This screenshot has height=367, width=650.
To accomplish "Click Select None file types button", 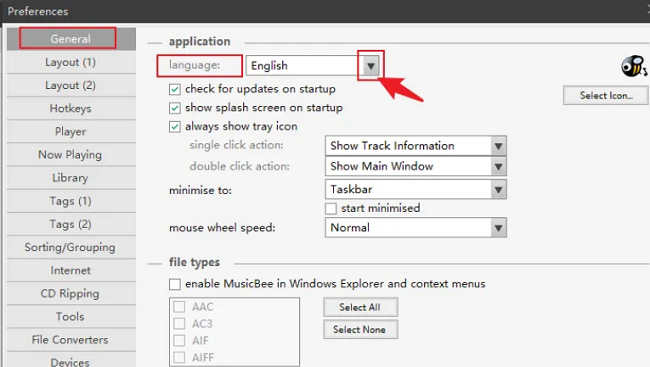I will point(360,330).
